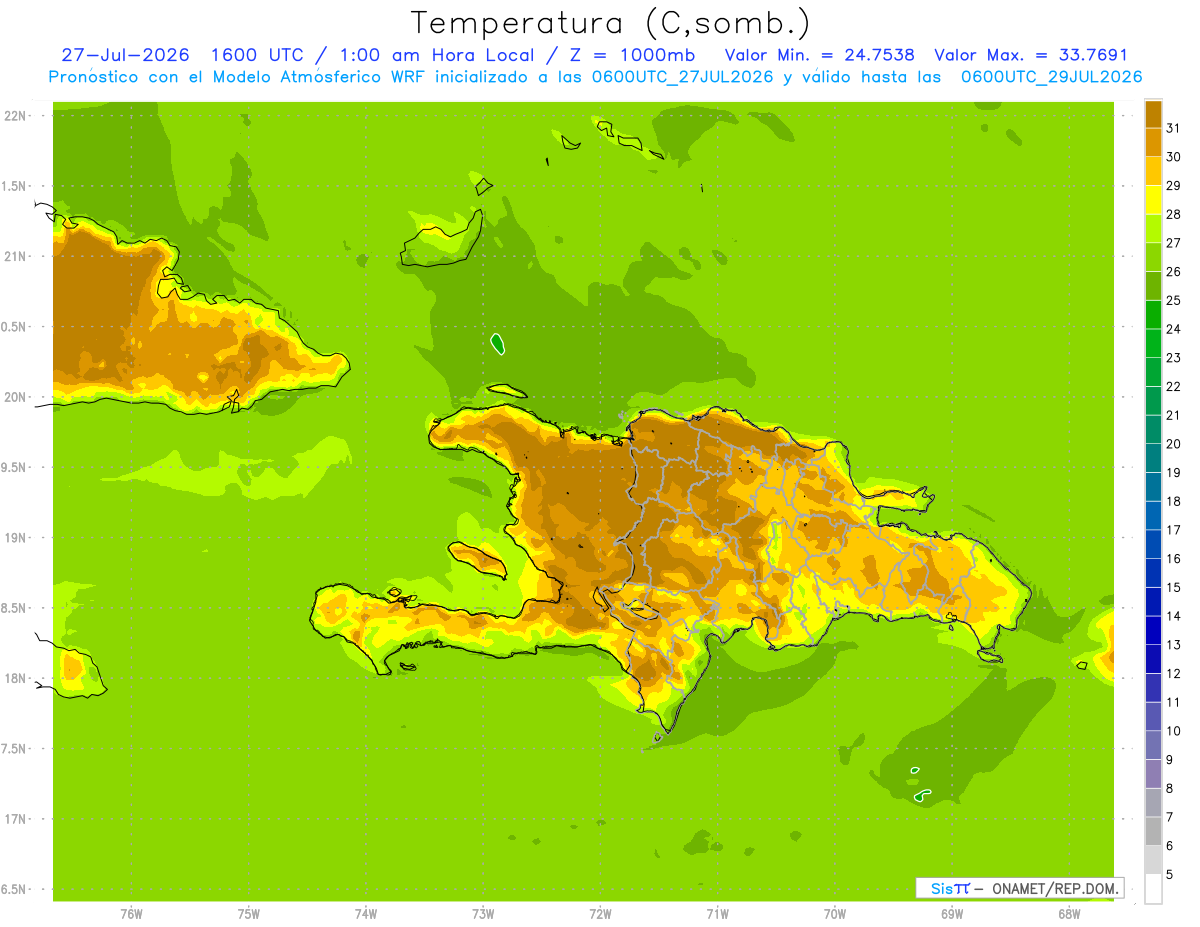Click the "73W" longitude label
The width and height of the screenshot is (1200, 927).
[x=483, y=914]
